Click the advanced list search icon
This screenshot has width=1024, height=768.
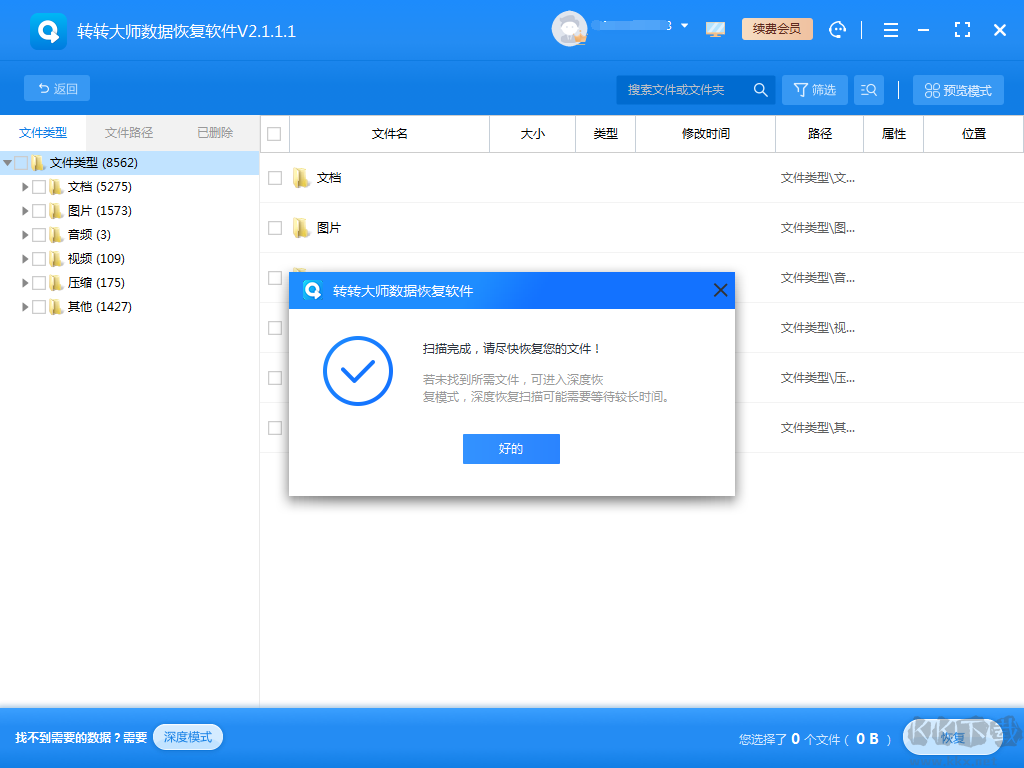869,89
